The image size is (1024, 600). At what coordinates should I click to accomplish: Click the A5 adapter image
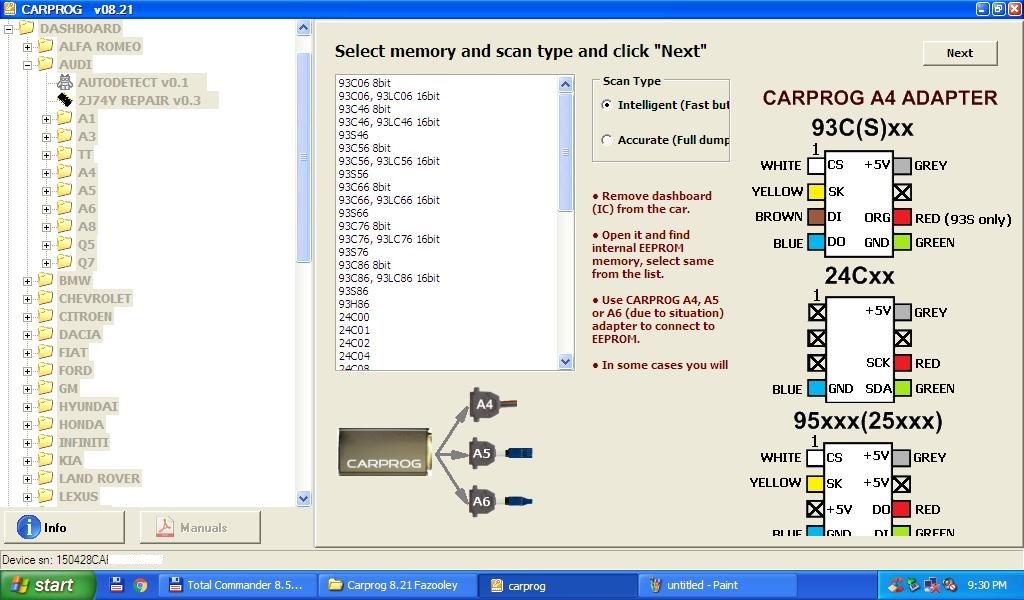tap(500, 452)
